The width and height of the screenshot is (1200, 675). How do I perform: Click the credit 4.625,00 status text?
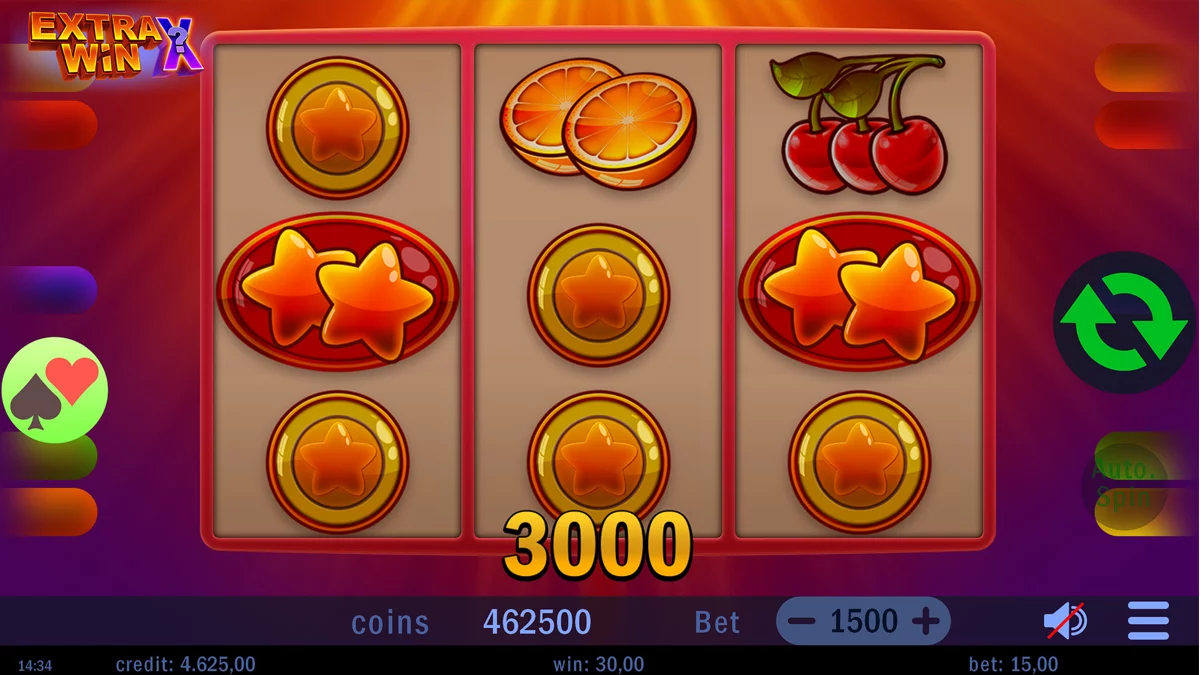click(185, 664)
